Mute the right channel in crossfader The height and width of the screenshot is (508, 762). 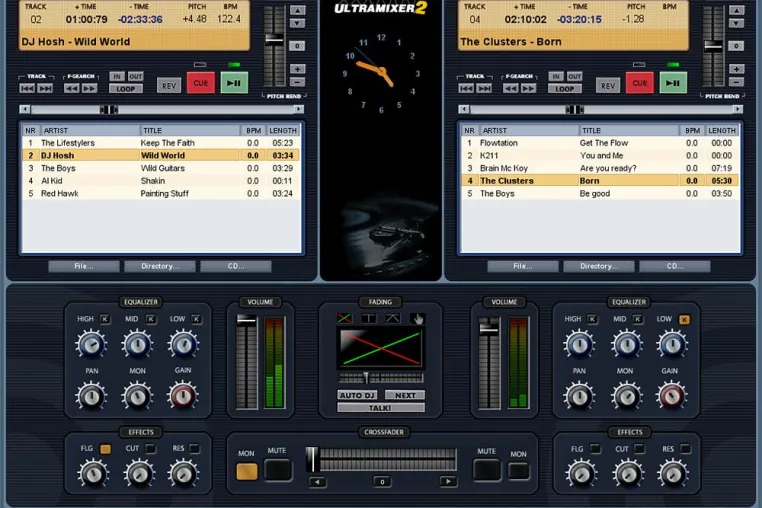(x=487, y=470)
